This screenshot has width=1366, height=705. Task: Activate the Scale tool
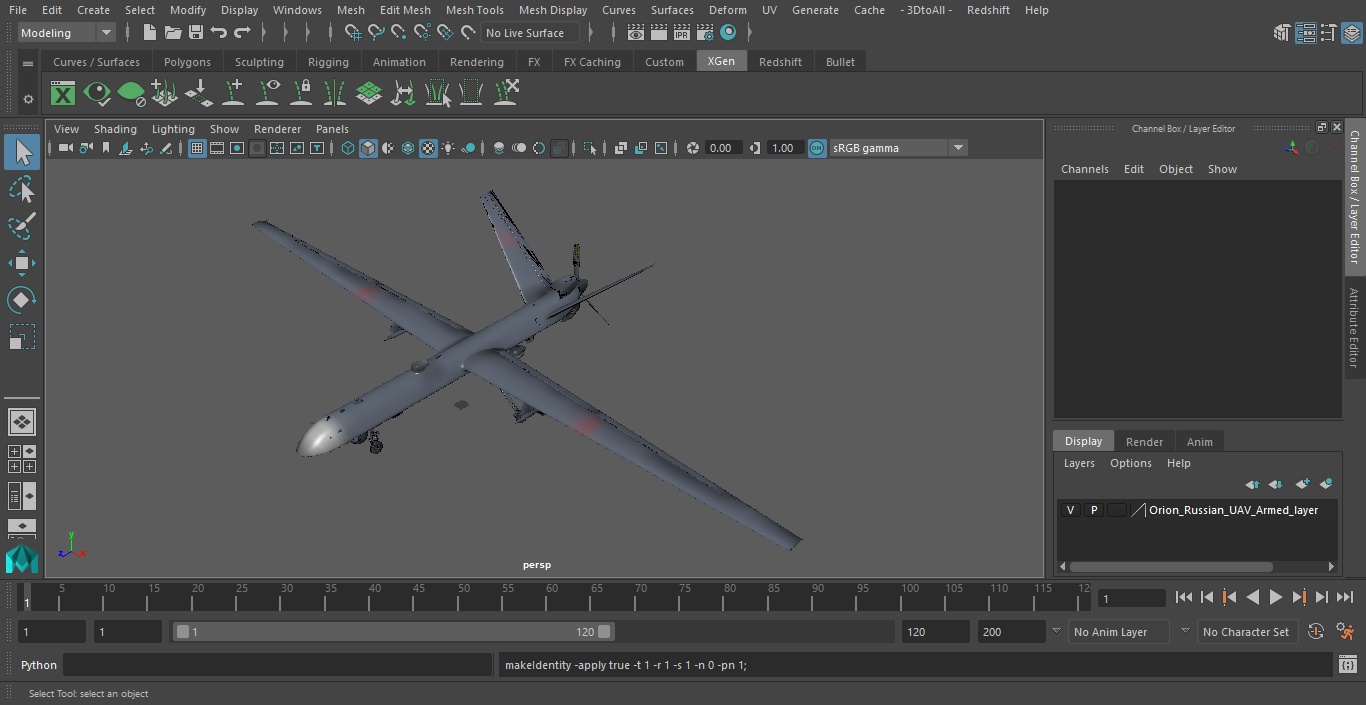tap(22, 337)
